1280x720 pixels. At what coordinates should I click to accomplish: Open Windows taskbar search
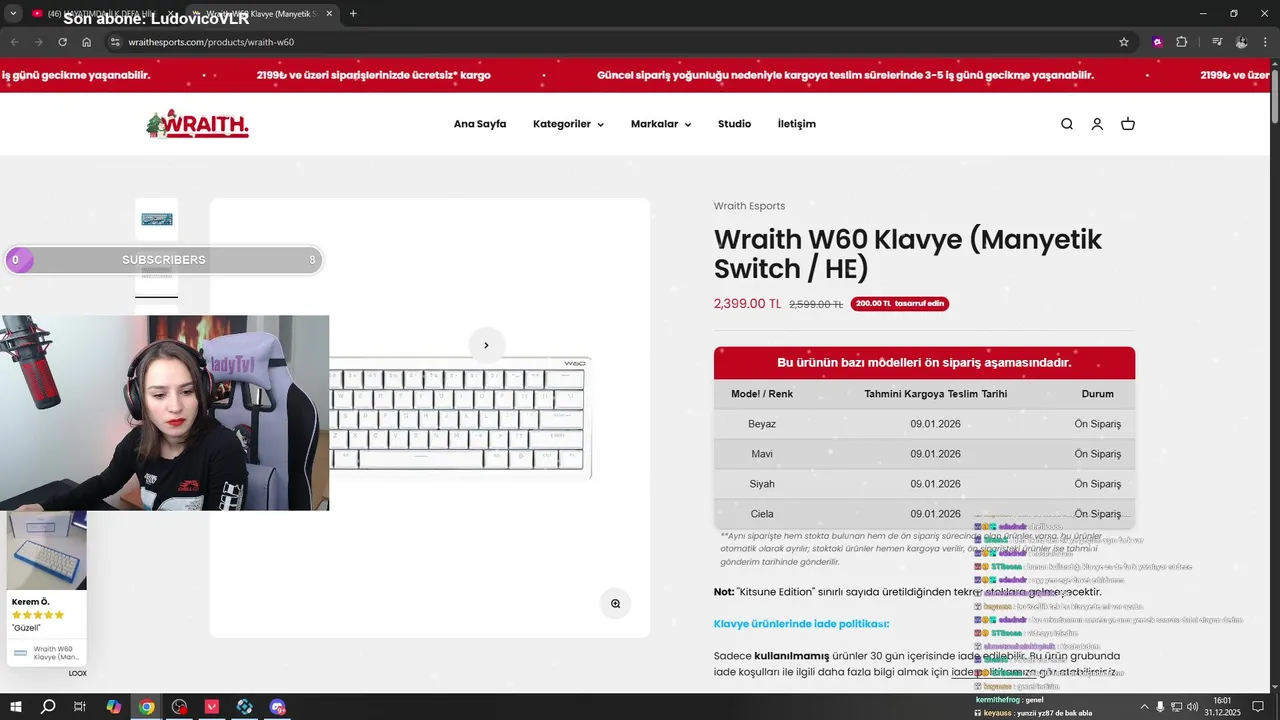[x=48, y=707]
